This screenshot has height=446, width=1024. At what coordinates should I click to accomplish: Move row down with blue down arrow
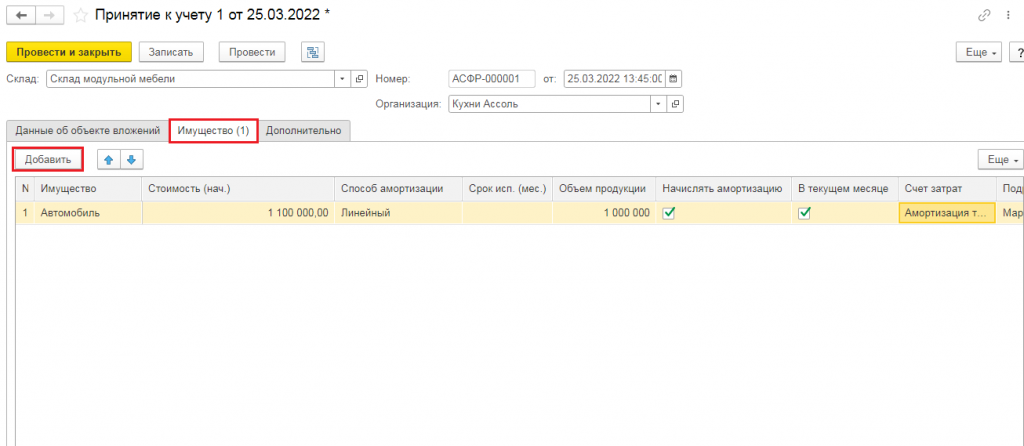(x=131, y=159)
